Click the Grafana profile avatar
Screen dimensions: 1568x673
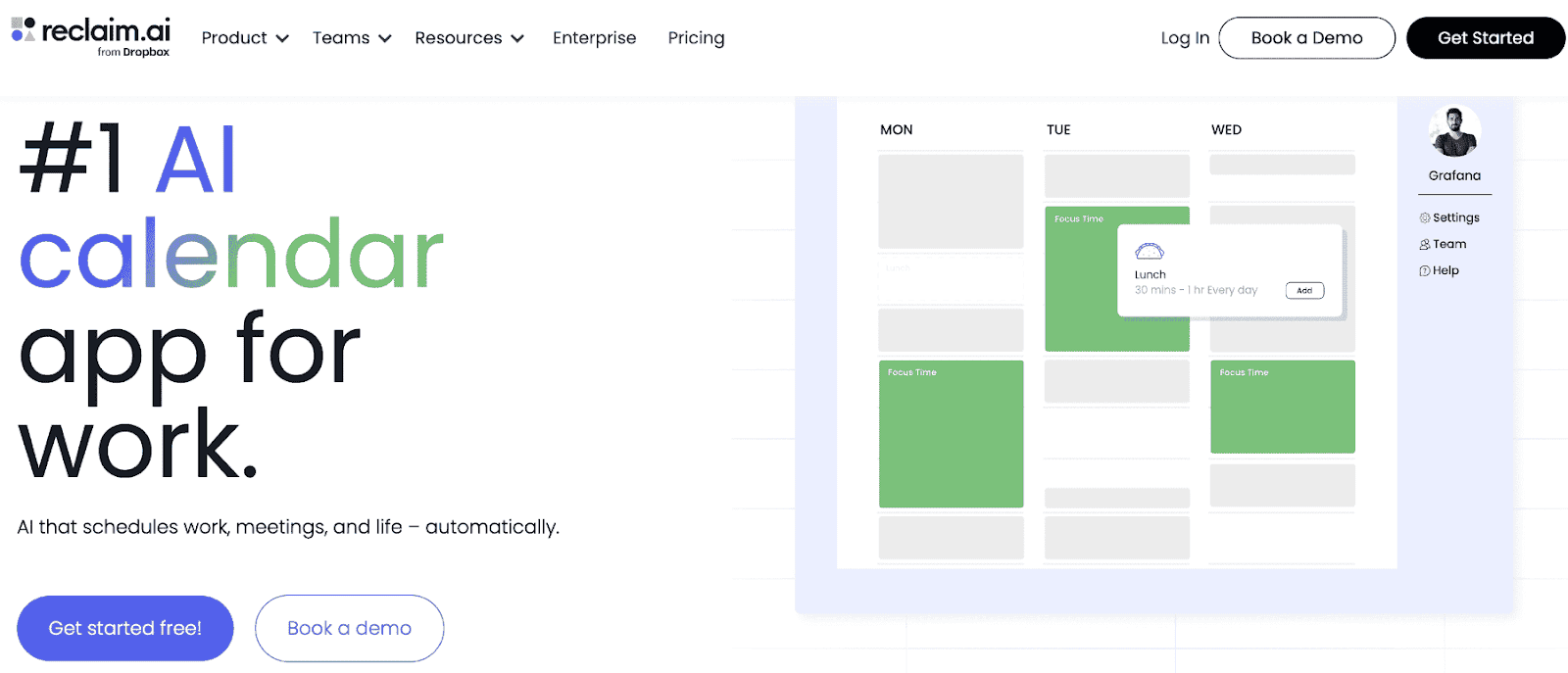(1454, 132)
